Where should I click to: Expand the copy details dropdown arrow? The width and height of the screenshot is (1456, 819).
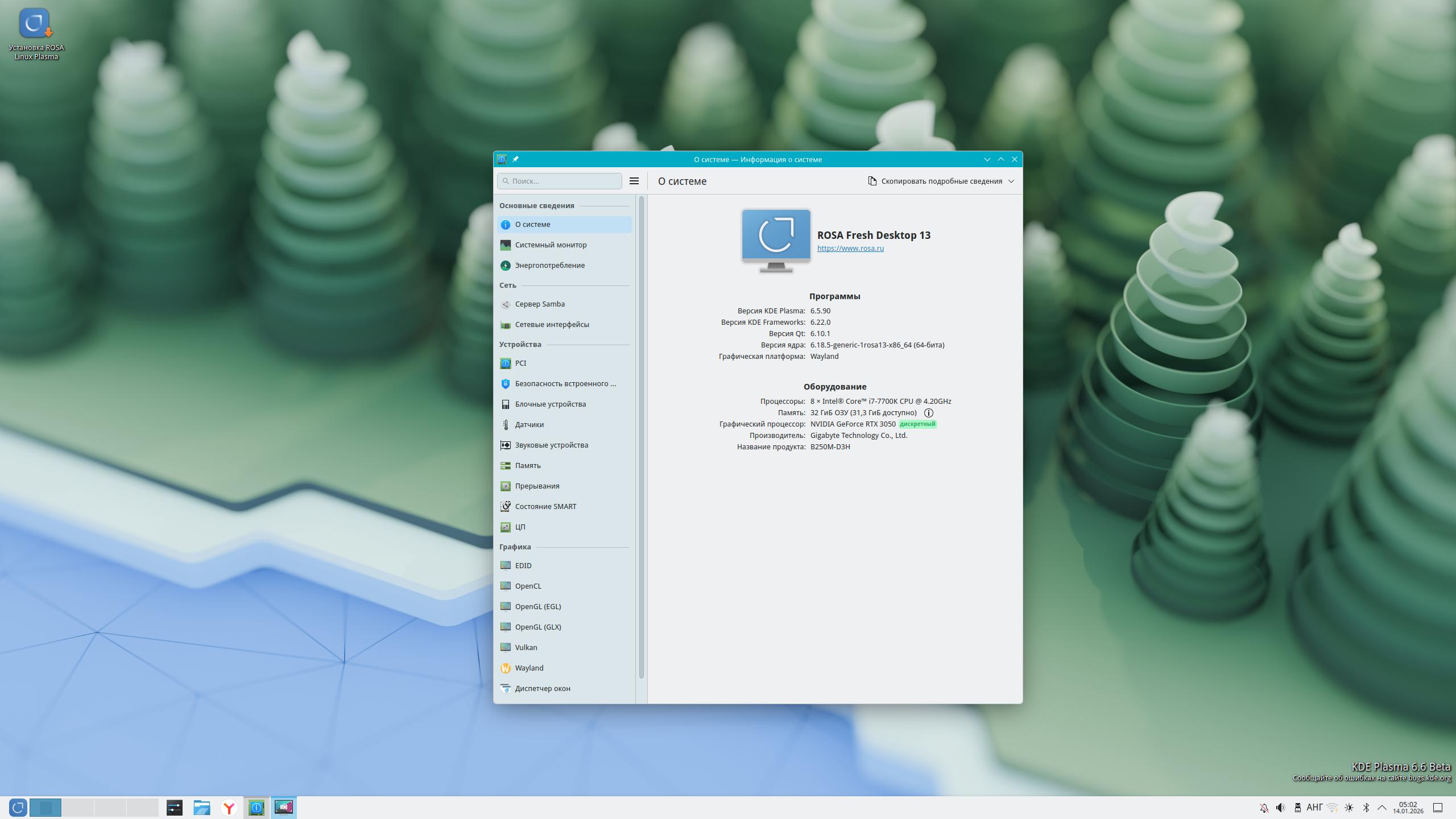pyautogui.click(x=1011, y=181)
